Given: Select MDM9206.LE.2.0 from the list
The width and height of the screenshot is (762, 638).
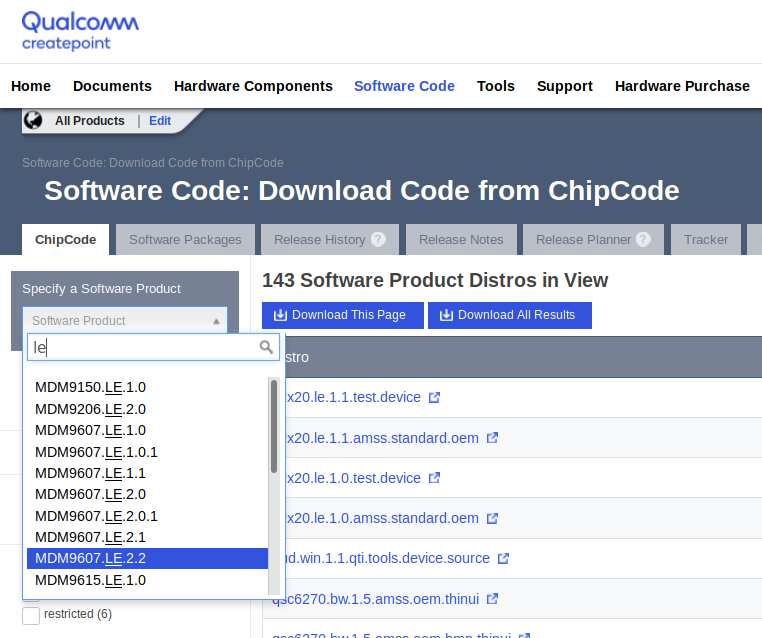Looking at the screenshot, I should (147, 409).
